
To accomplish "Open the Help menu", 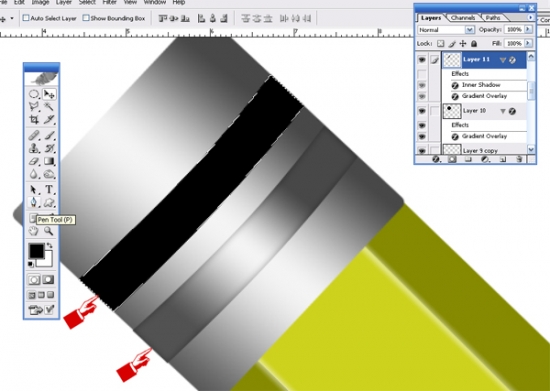I will click(179, 2).
